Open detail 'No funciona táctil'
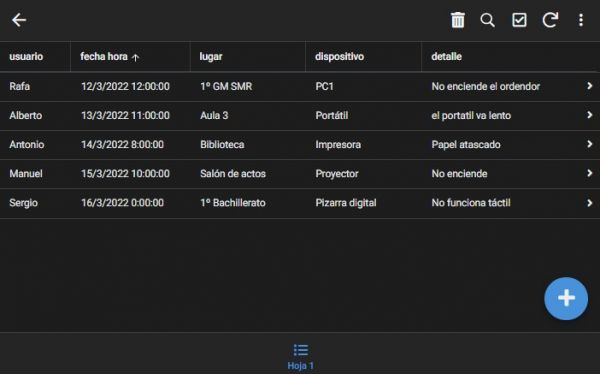Viewport: 600px width, 374px height. point(471,203)
